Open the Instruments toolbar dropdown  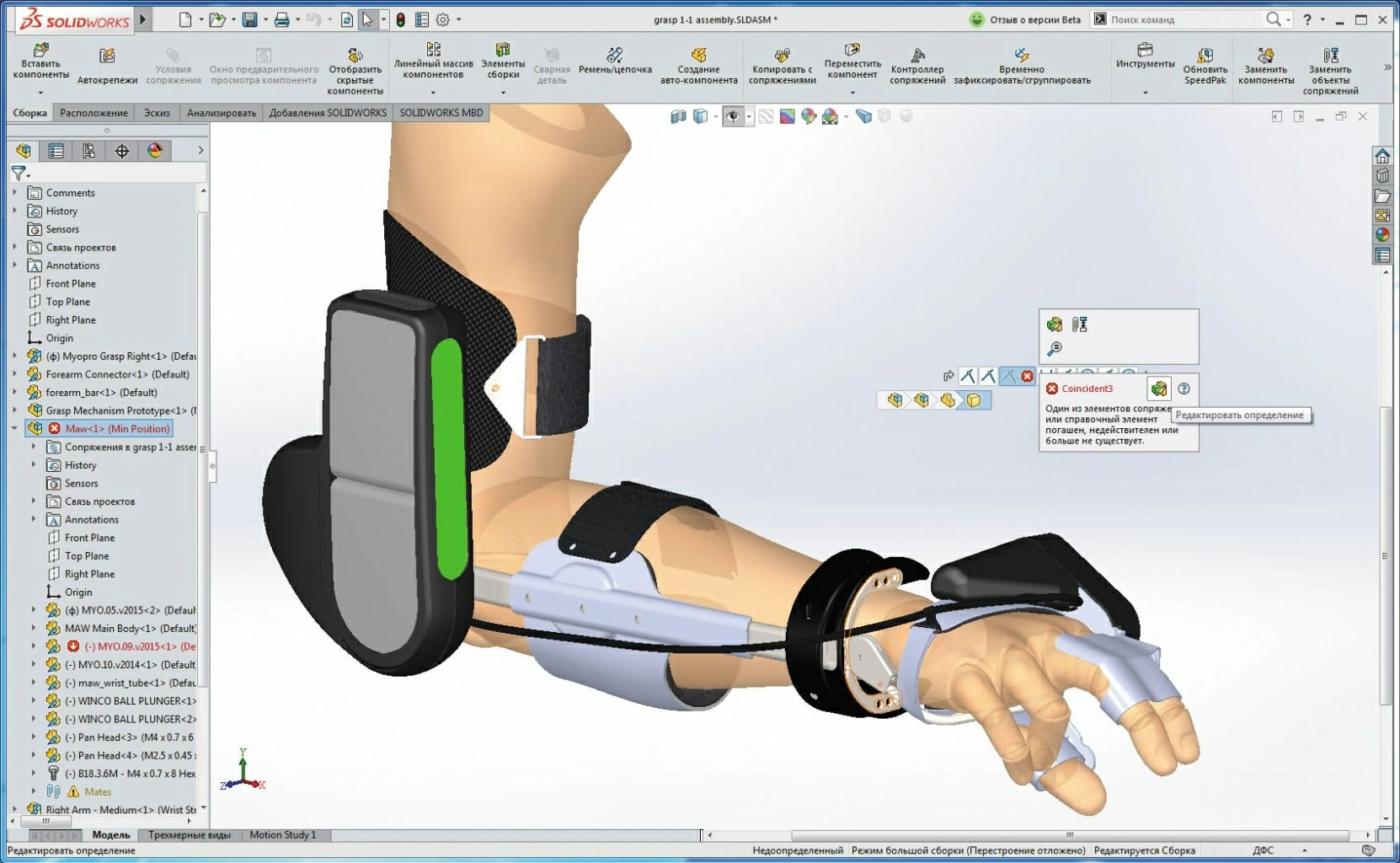[1145, 92]
